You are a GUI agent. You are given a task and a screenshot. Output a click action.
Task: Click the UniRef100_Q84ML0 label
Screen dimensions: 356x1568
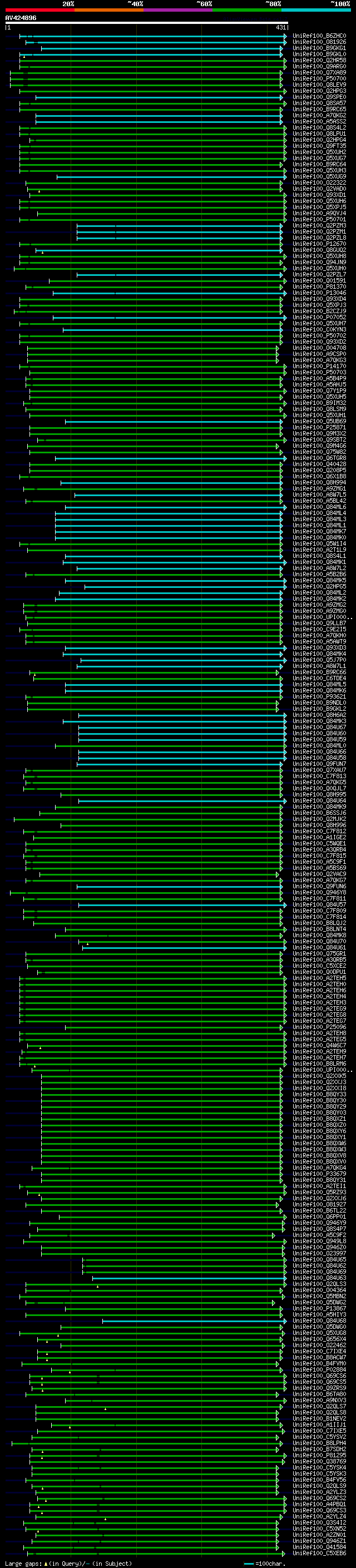pyautogui.click(x=319, y=745)
